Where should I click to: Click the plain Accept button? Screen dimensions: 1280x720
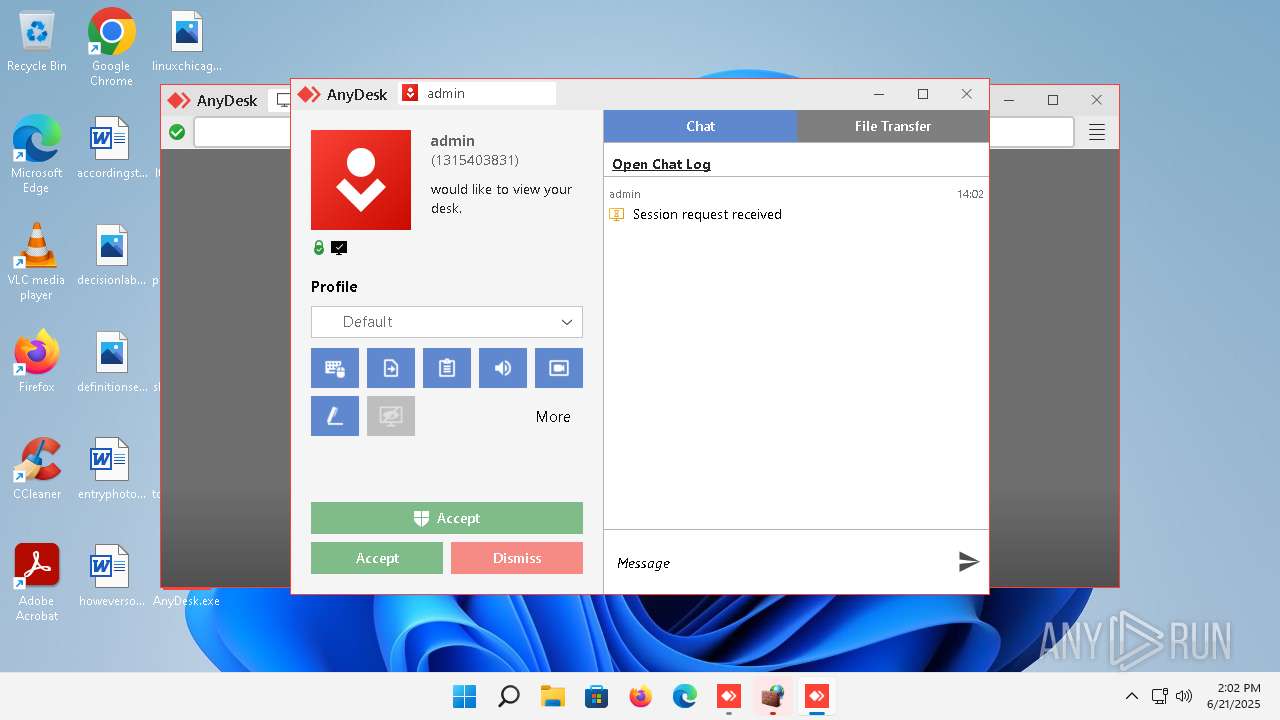coord(377,558)
